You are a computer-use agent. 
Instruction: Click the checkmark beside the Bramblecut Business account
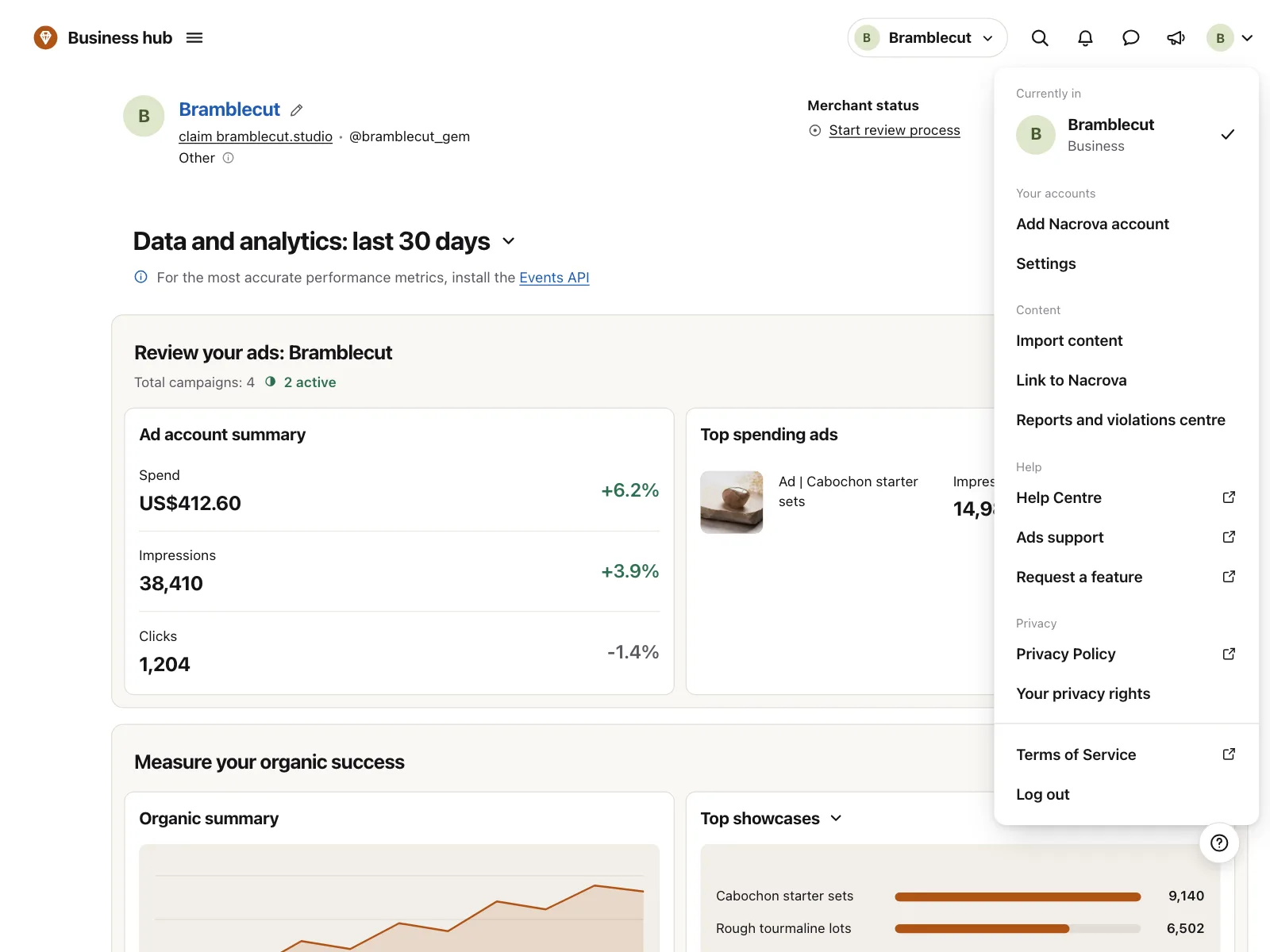[1228, 134]
